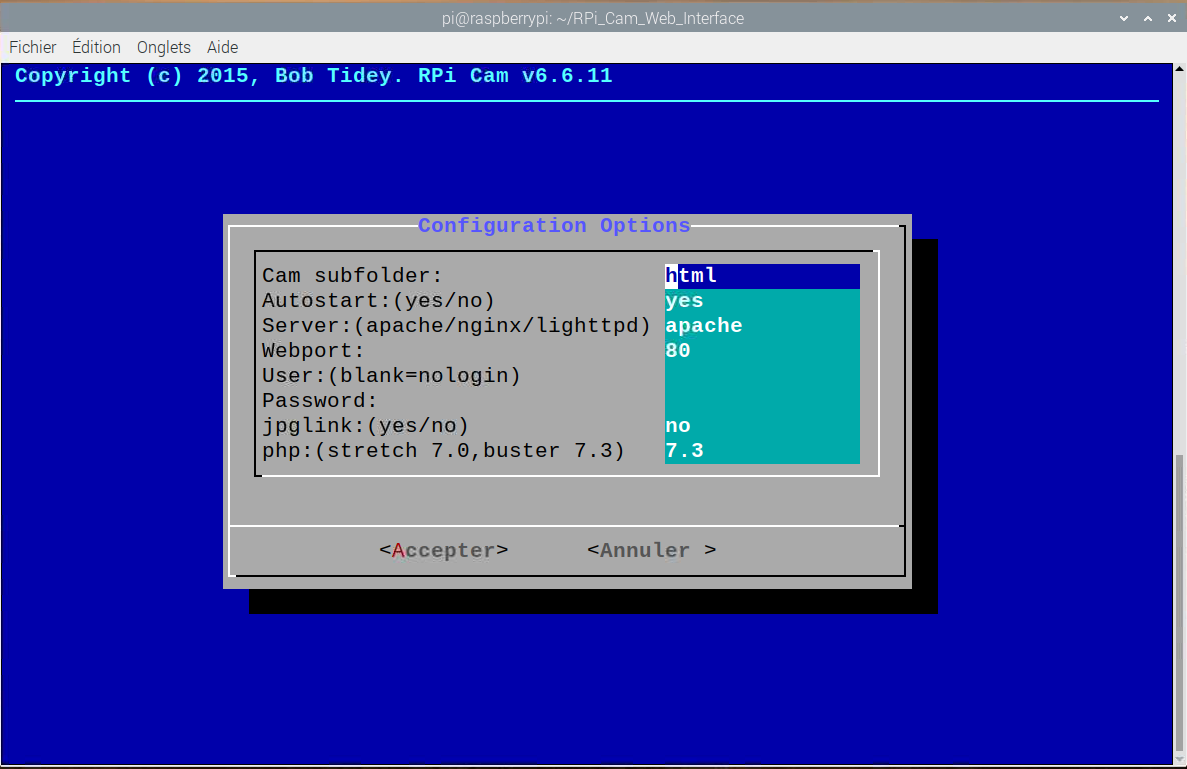Open the Édition menu
Viewport: 1187px width, 769px height.
pos(96,47)
